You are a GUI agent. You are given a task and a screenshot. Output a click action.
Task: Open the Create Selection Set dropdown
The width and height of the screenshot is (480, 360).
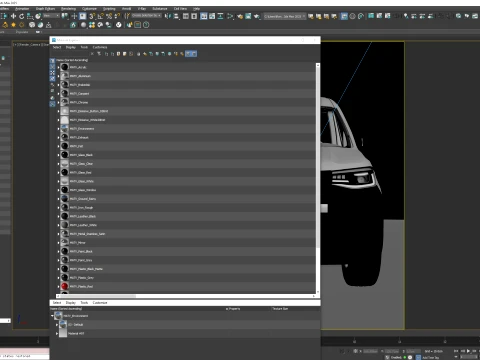pos(146,16)
